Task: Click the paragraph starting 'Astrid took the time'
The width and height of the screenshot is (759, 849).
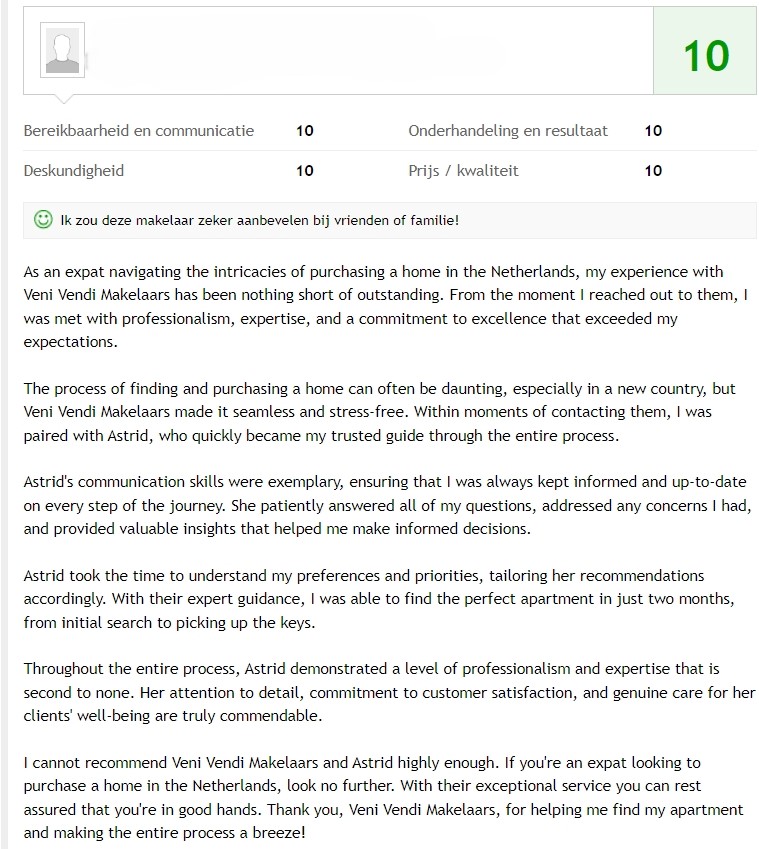Action: [379, 599]
